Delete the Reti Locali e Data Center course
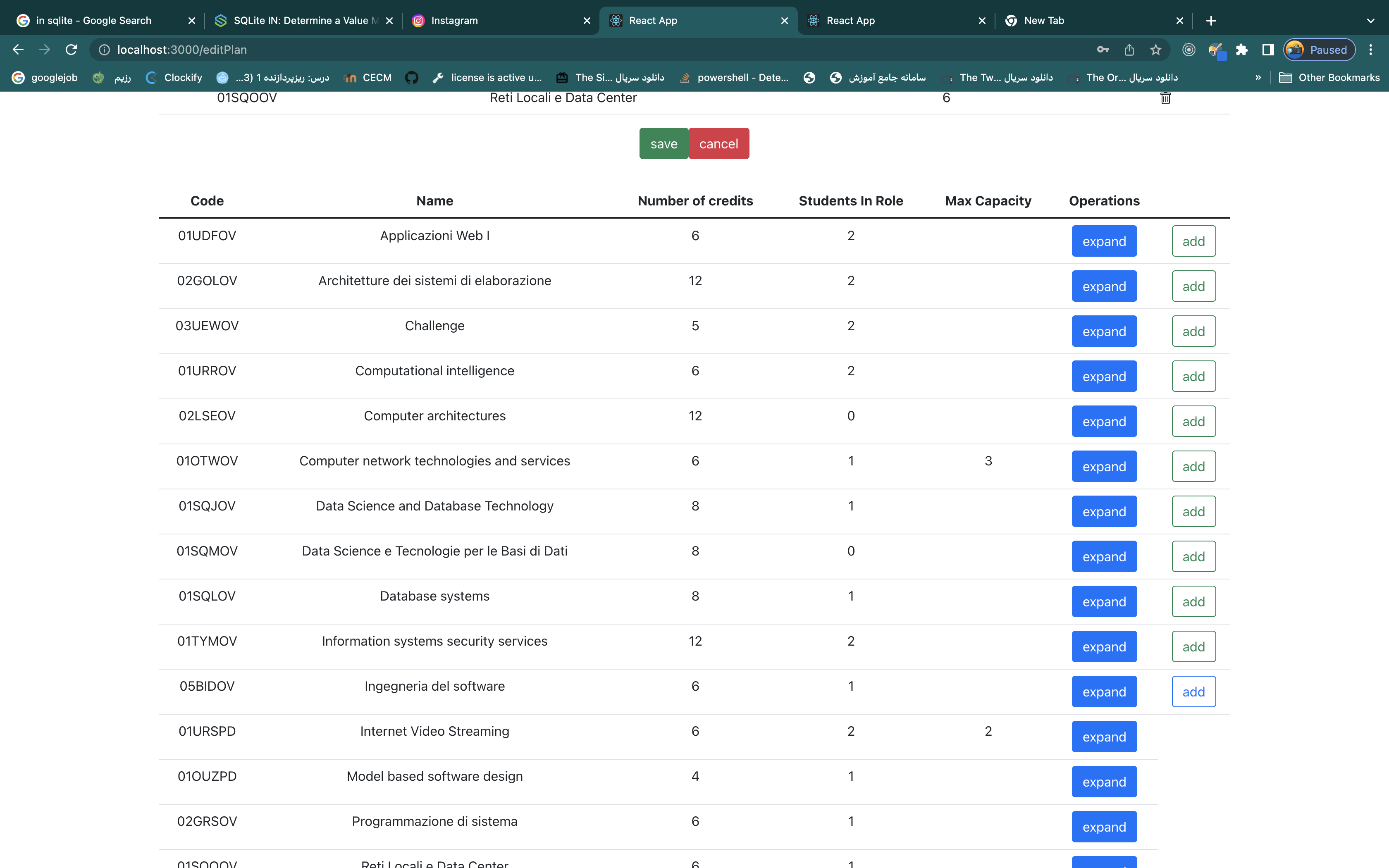 1165,98
